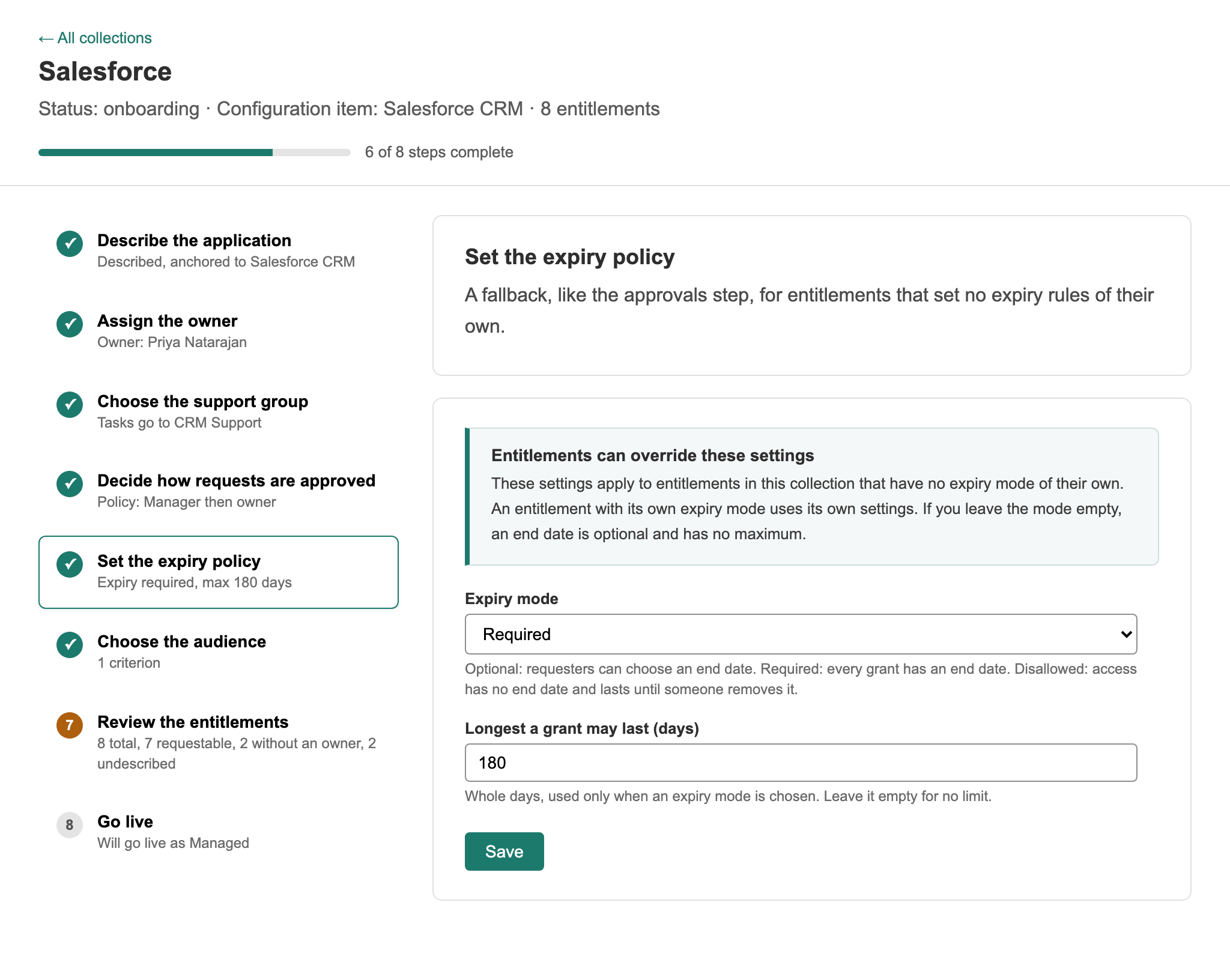This screenshot has height=980, width=1230.
Task: Click the checkmark icon beside Describe the application
Action: coord(70,244)
